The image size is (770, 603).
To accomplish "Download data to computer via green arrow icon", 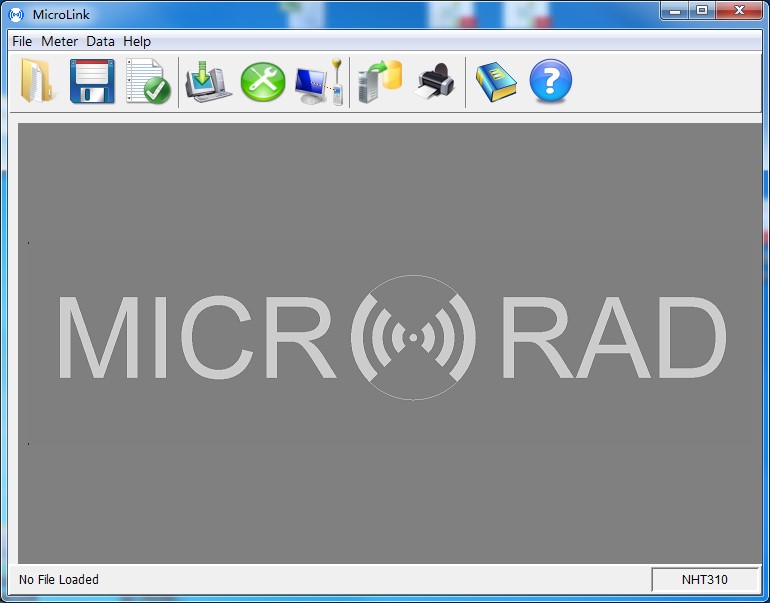I will coord(208,81).
